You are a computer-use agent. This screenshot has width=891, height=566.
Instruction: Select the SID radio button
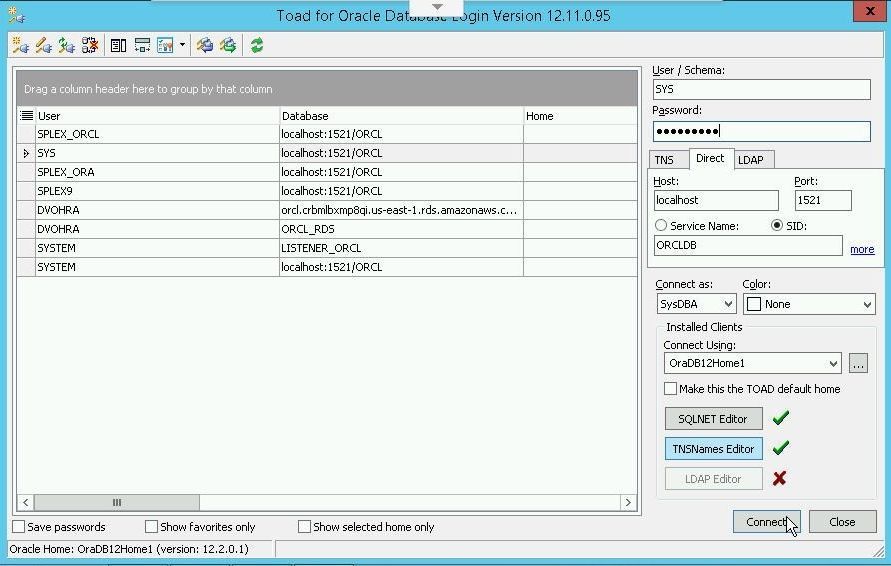[x=777, y=226]
